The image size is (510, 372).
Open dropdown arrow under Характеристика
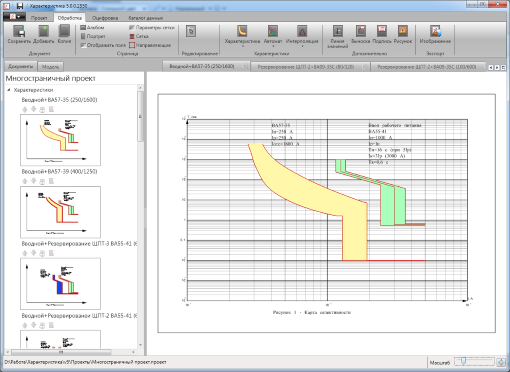[243, 46]
